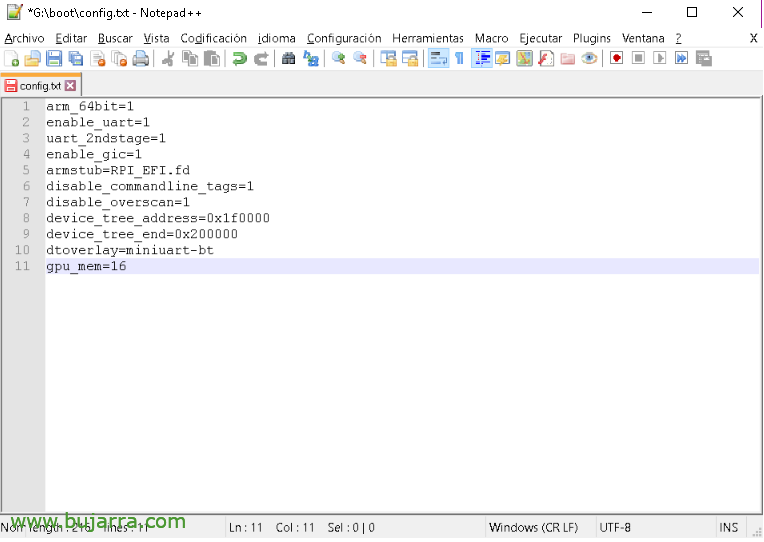The height and width of the screenshot is (542, 764).
Task: Open Find with the binoculars icon
Action: [x=288, y=58]
